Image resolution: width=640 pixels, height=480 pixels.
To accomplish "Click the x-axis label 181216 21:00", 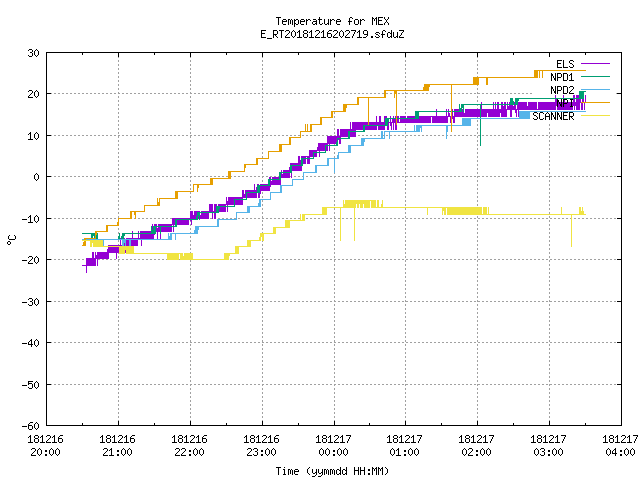I will point(118,446).
